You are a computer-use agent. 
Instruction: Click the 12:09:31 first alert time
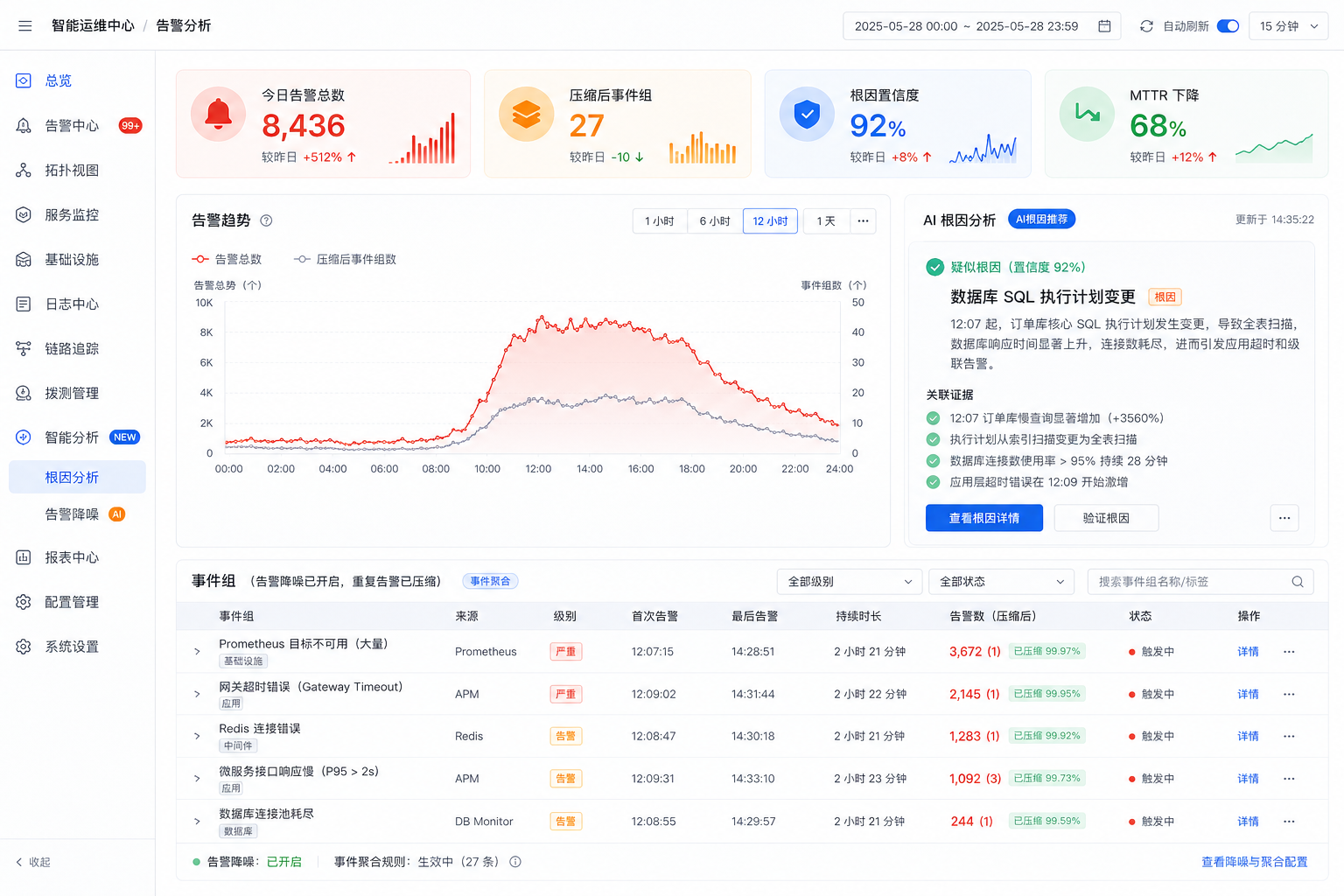click(653, 779)
